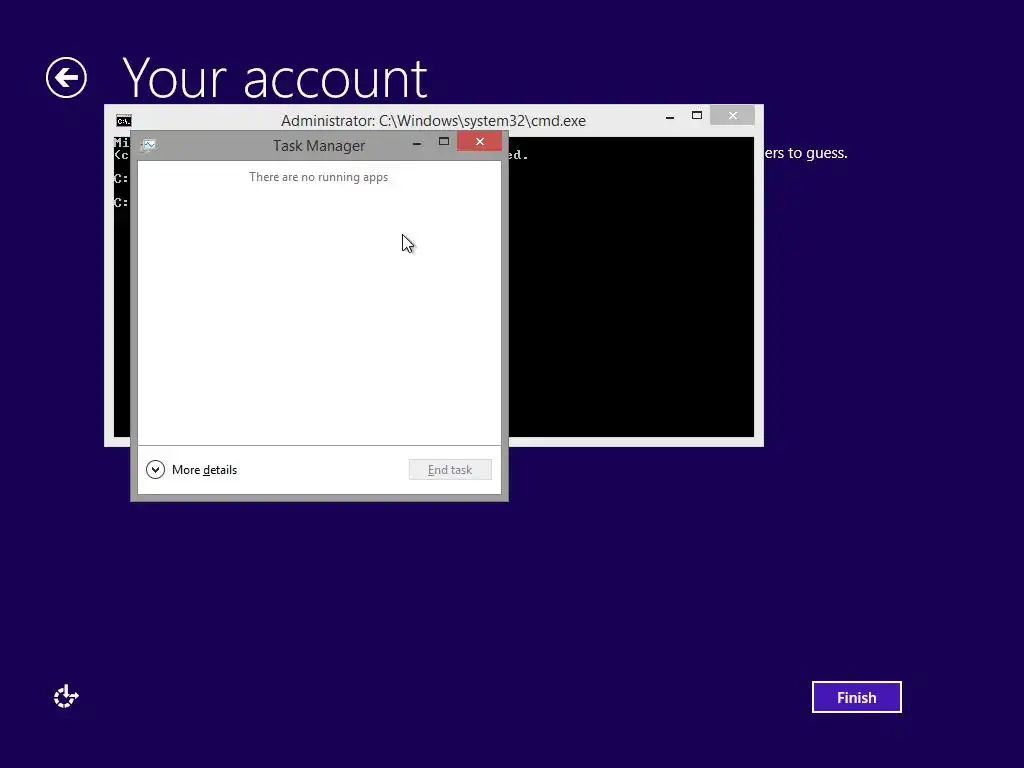Expand More details in Task Manager
Screen dimensions: 1024x768
191,470
